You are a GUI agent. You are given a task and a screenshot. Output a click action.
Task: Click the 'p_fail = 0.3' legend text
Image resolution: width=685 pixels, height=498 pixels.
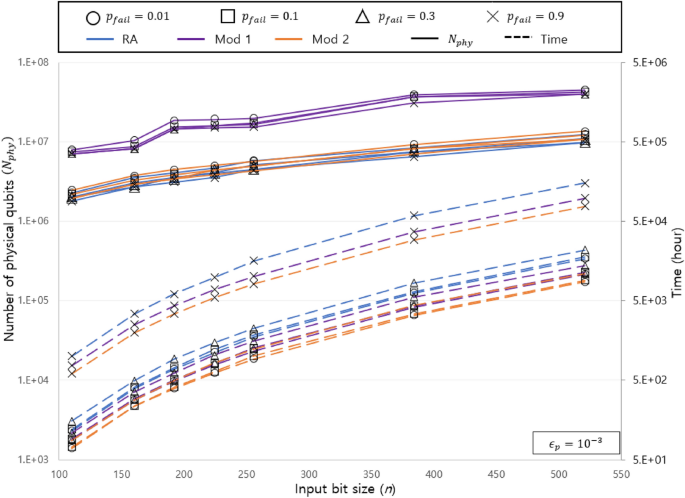point(406,17)
